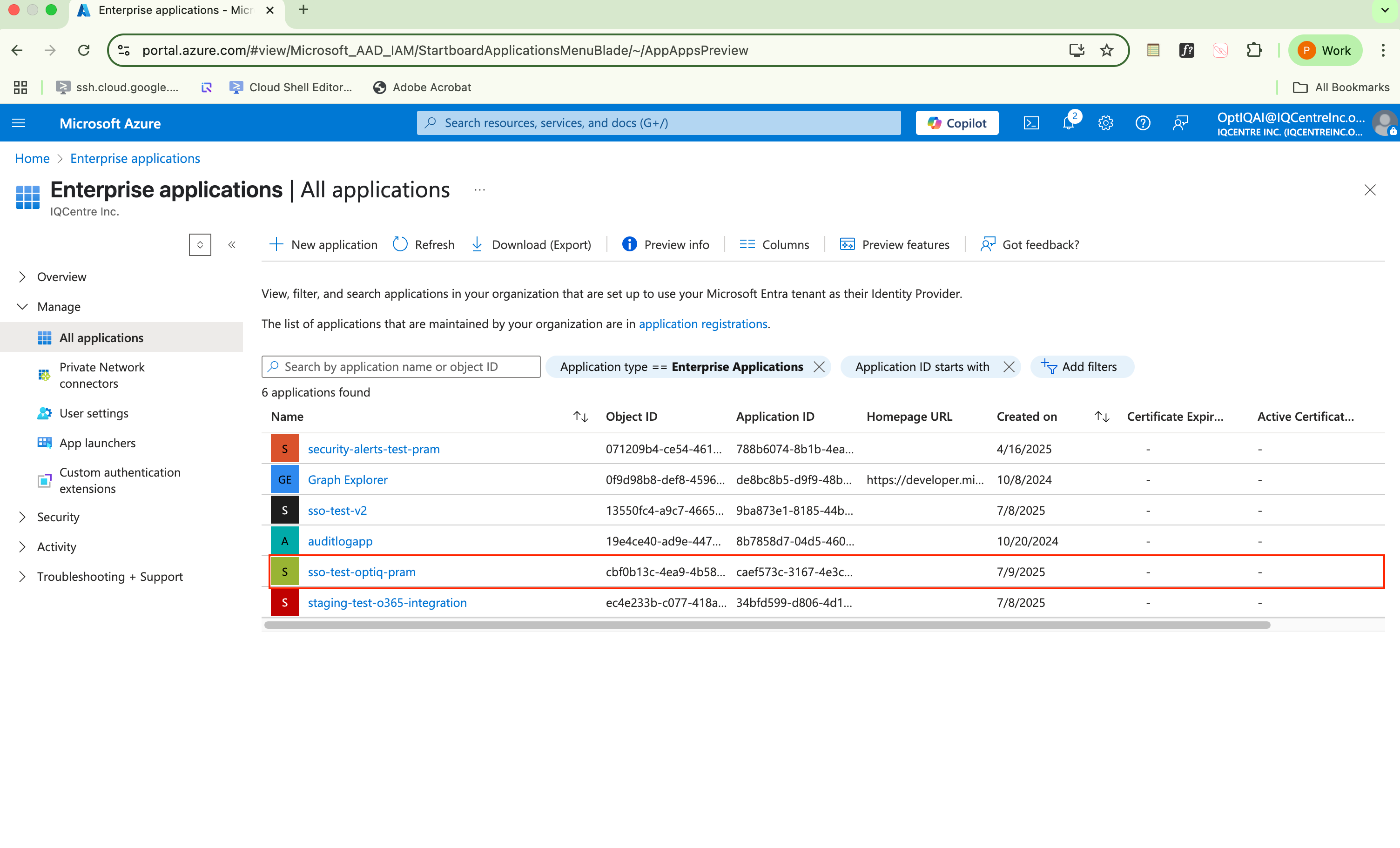The height and width of the screenshot is (848, 1400).
Task: Collapse the side menu with double chevron
Action: coord(232,244)
